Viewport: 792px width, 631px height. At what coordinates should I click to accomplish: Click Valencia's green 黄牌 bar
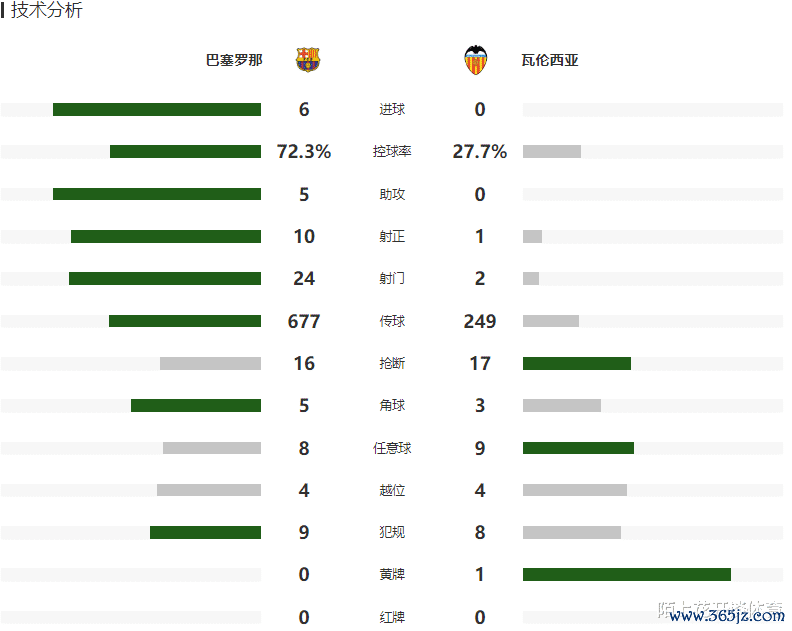(x=626, y=575)
